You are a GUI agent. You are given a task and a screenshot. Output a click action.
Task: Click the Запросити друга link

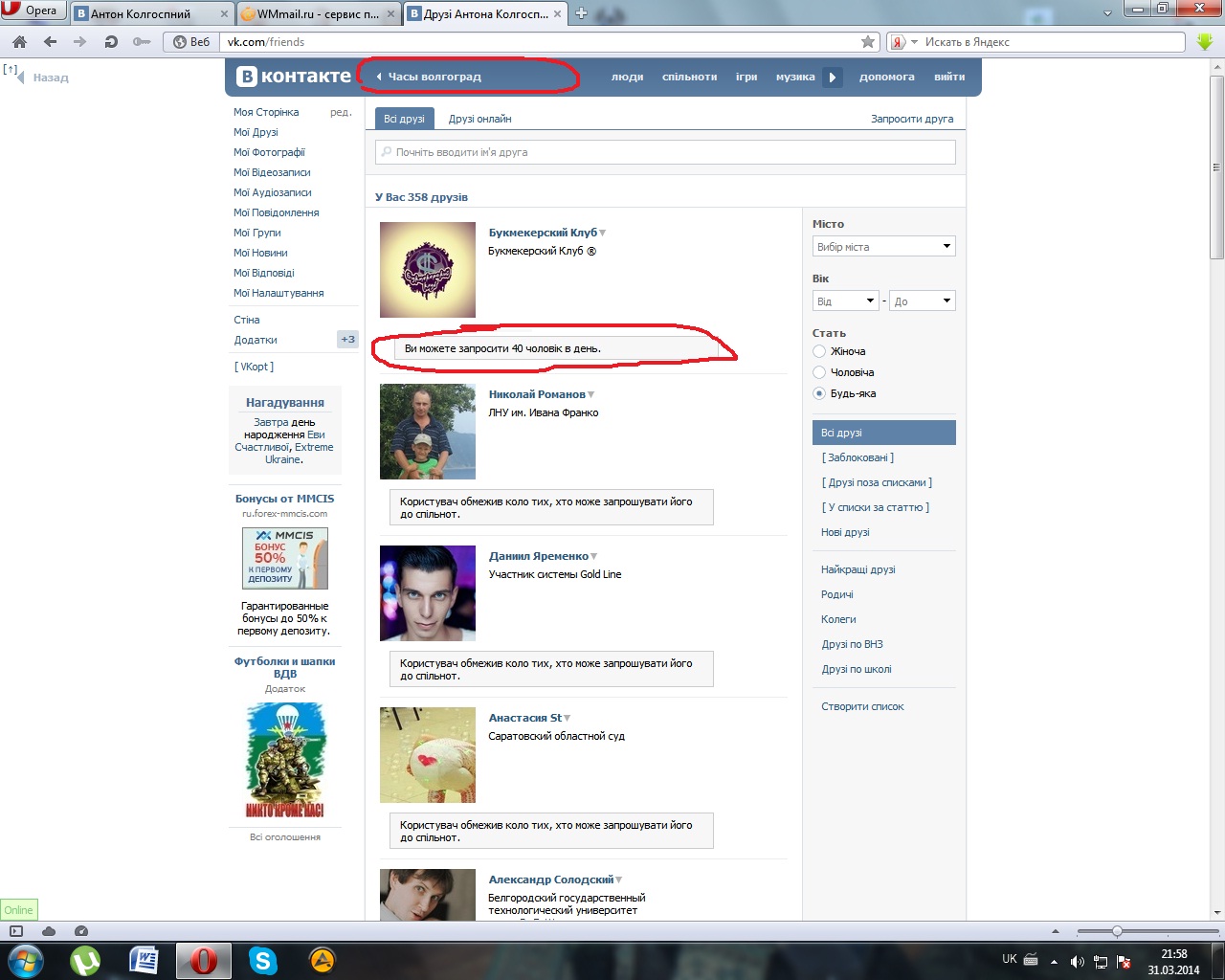(x=912, y=119)
